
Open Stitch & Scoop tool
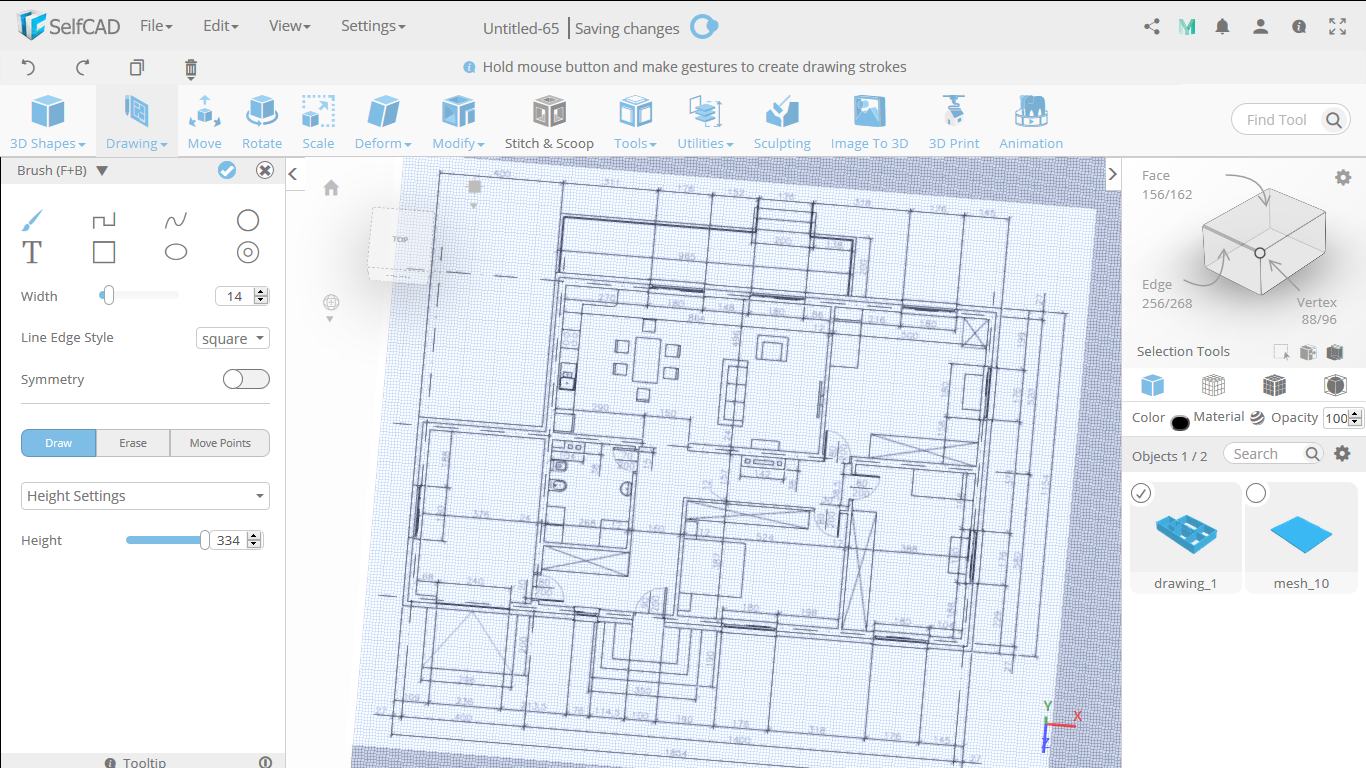pyautogui.click(x=549, y=122)
